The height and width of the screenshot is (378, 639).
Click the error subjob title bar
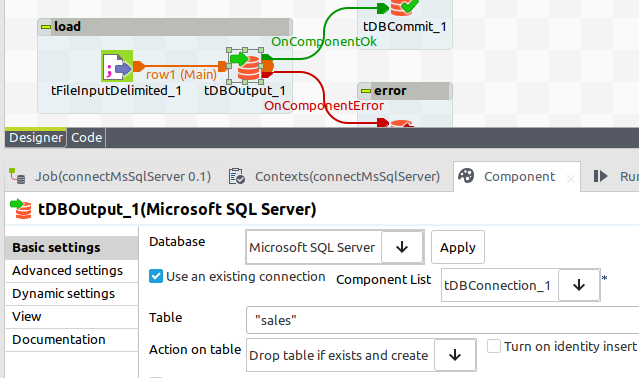(405, 91)
